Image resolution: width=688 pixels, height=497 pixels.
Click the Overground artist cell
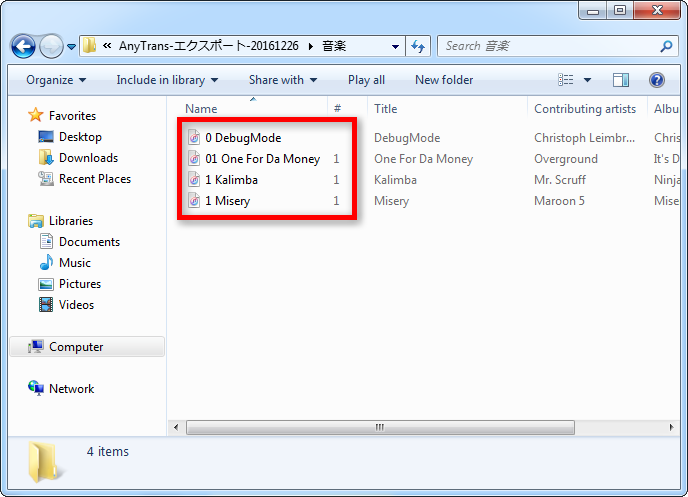point(566,159)
